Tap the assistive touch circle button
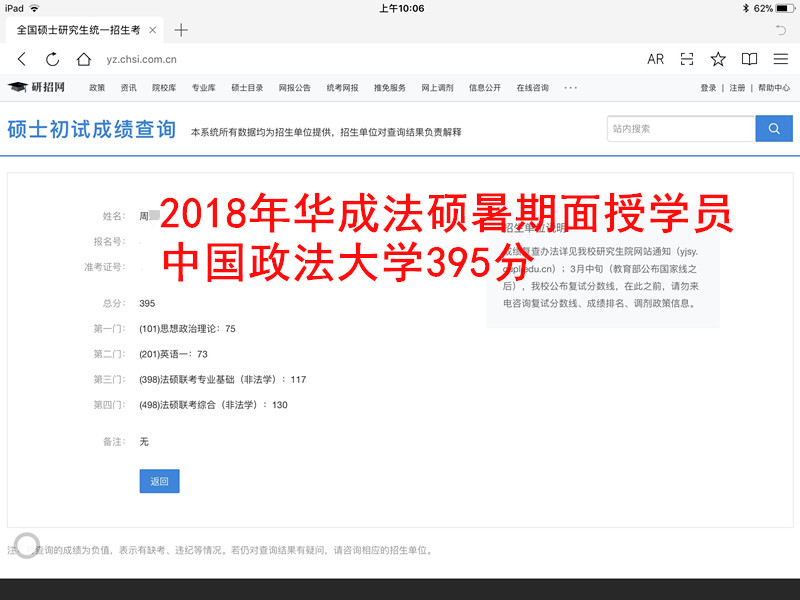 (x=27, y=545)
